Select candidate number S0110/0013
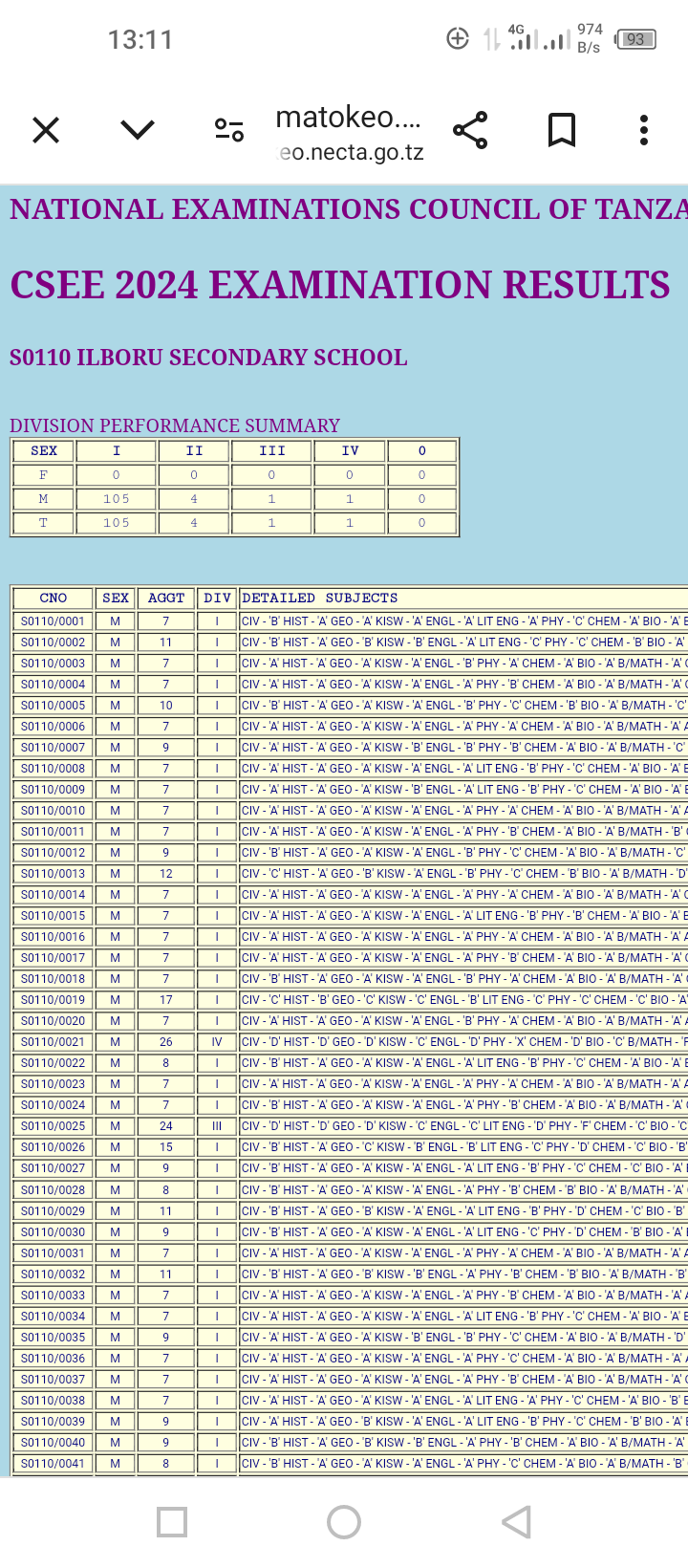This screenshot has height=1568, width=688. pyautogui.click(x=54, y=874)
